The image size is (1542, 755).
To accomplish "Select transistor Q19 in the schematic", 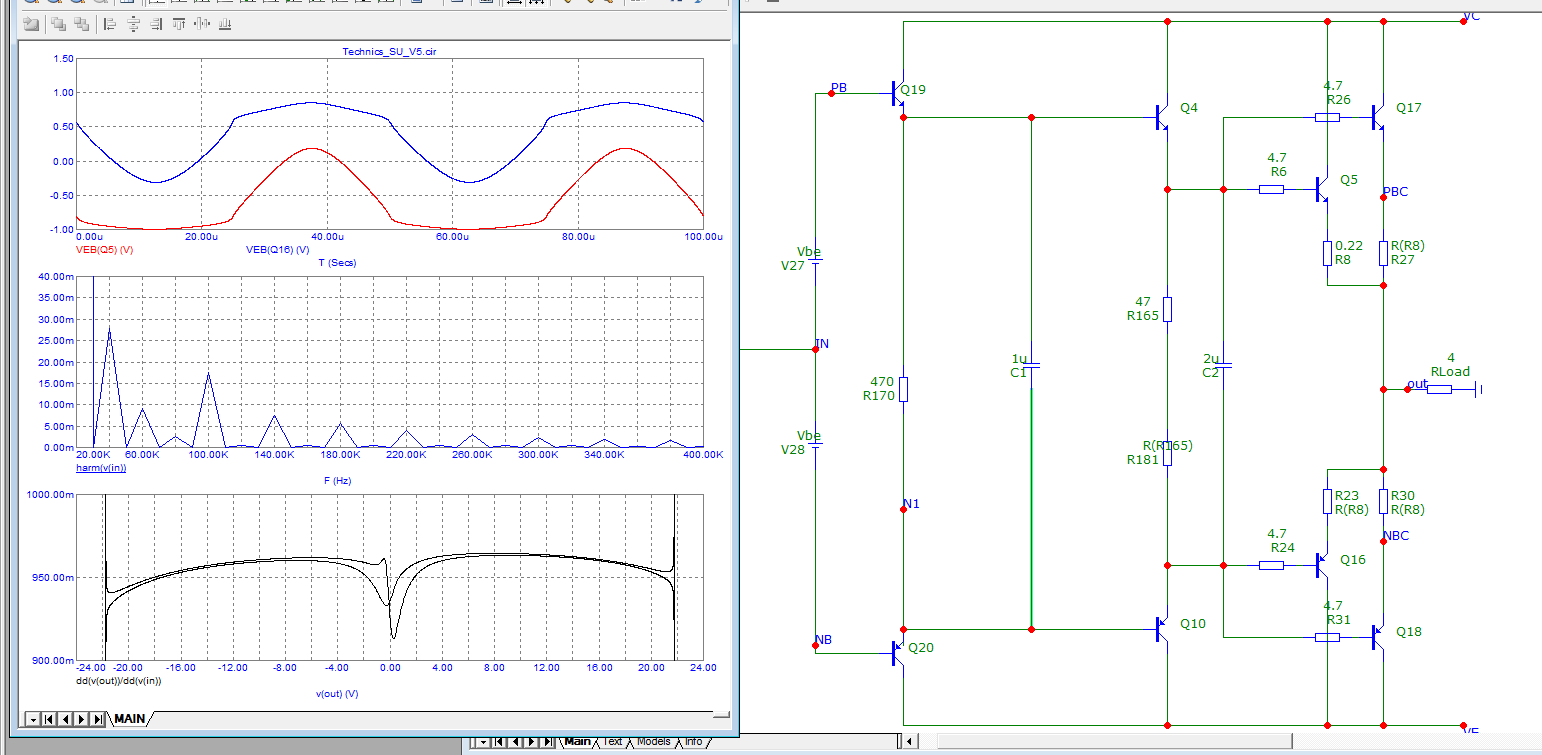I will pos(897,96).
